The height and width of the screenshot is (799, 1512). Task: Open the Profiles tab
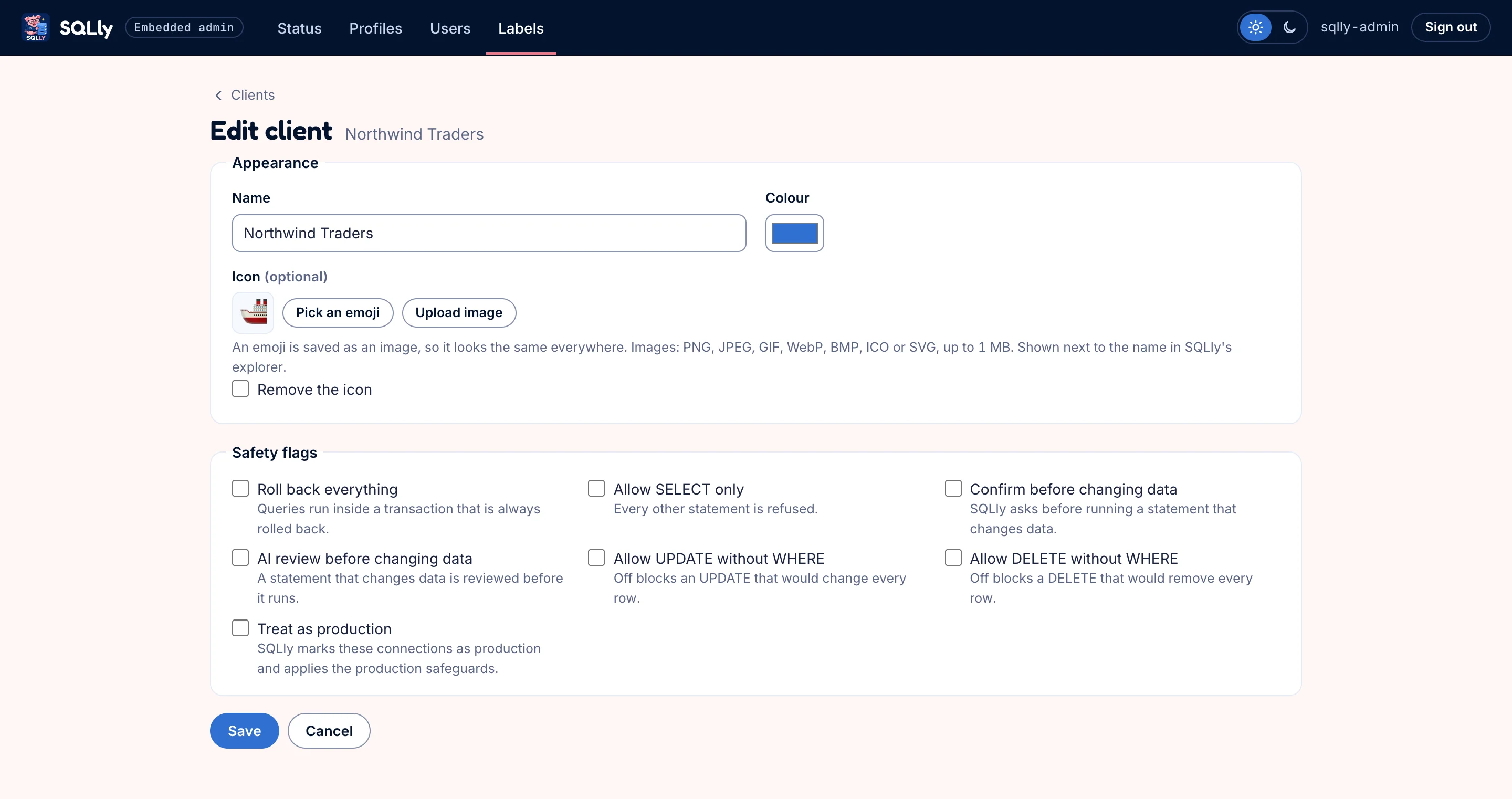pos(376,28)
